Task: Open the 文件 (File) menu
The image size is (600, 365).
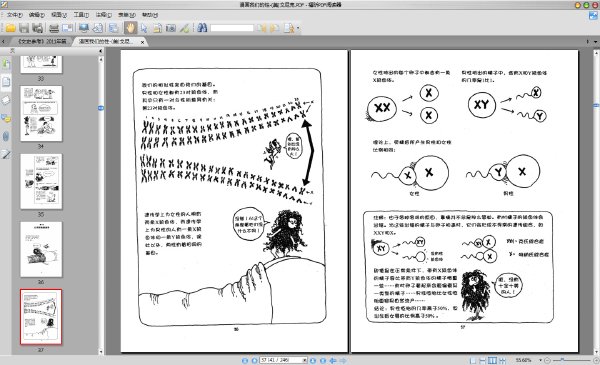Action: pos(15,15)
